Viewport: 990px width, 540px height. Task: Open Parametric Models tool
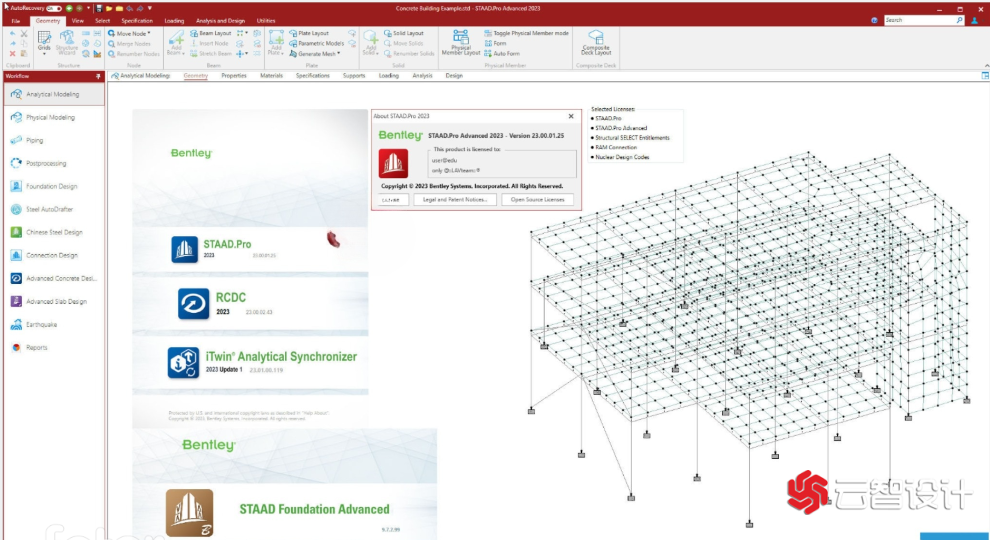317,44
